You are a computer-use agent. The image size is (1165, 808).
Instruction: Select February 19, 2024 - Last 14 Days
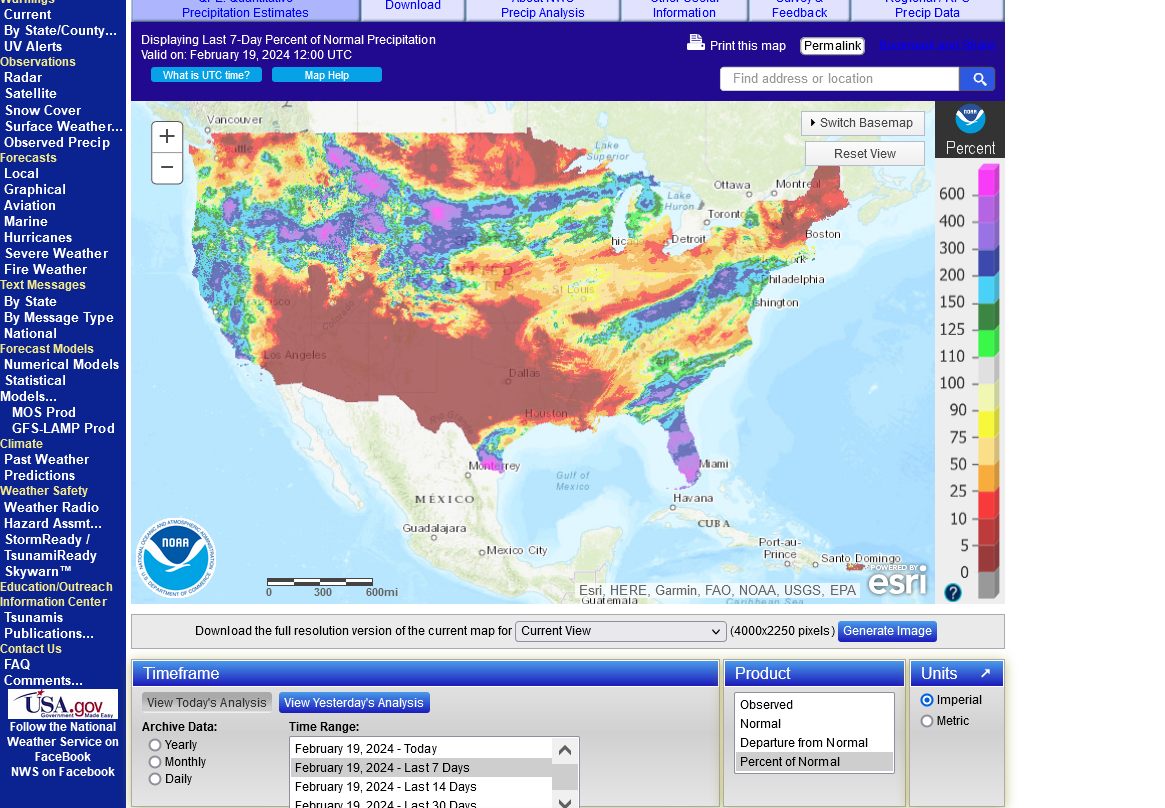pyautogui.click(x=421, y=787)
